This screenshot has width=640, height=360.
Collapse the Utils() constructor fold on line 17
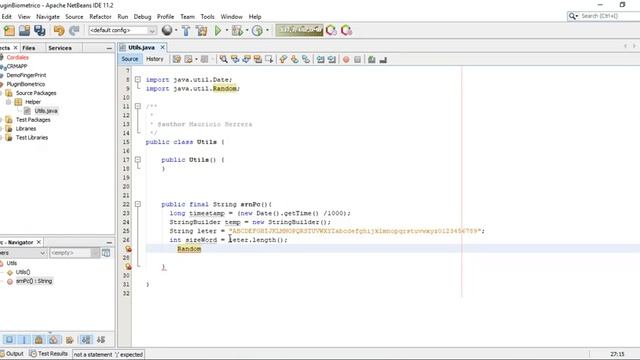138,160
